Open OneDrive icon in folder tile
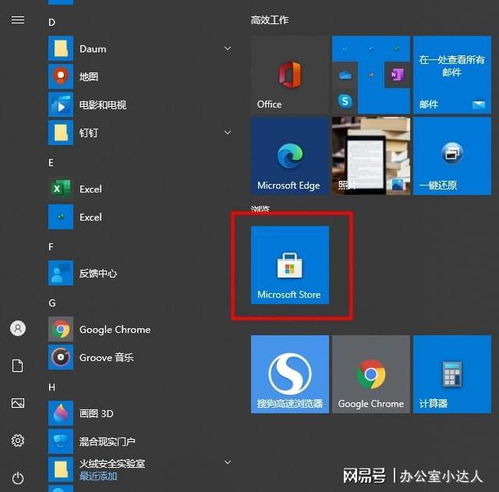This screenshot has width=499, height=492. (x=345, y=75)
